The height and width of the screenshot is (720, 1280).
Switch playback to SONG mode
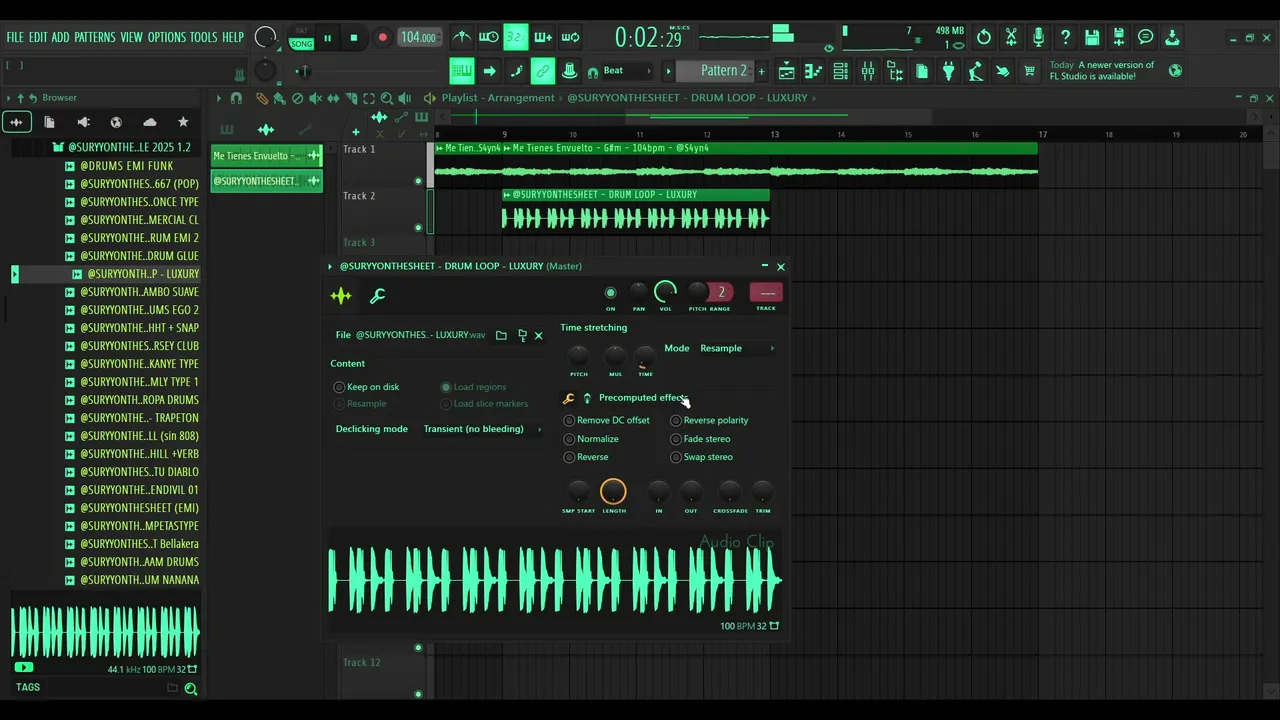pyautogui.click(x=301, y=42)
